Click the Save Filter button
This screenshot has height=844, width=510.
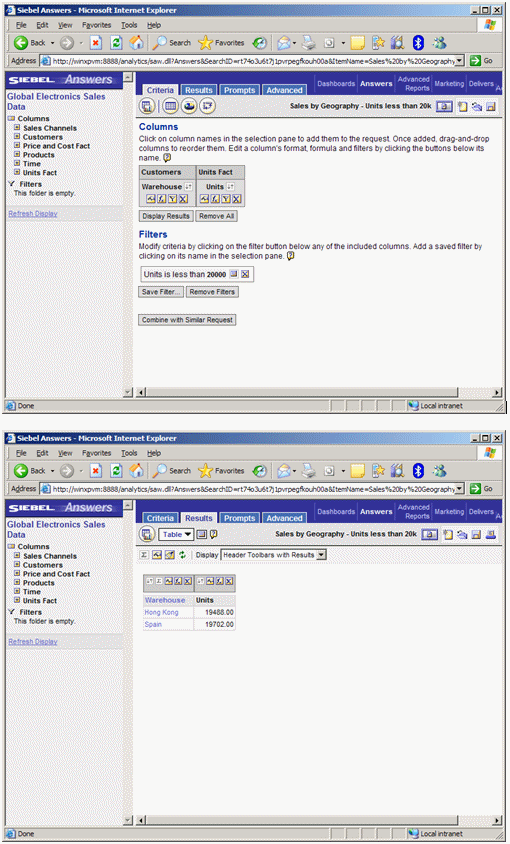pos(161,292)
